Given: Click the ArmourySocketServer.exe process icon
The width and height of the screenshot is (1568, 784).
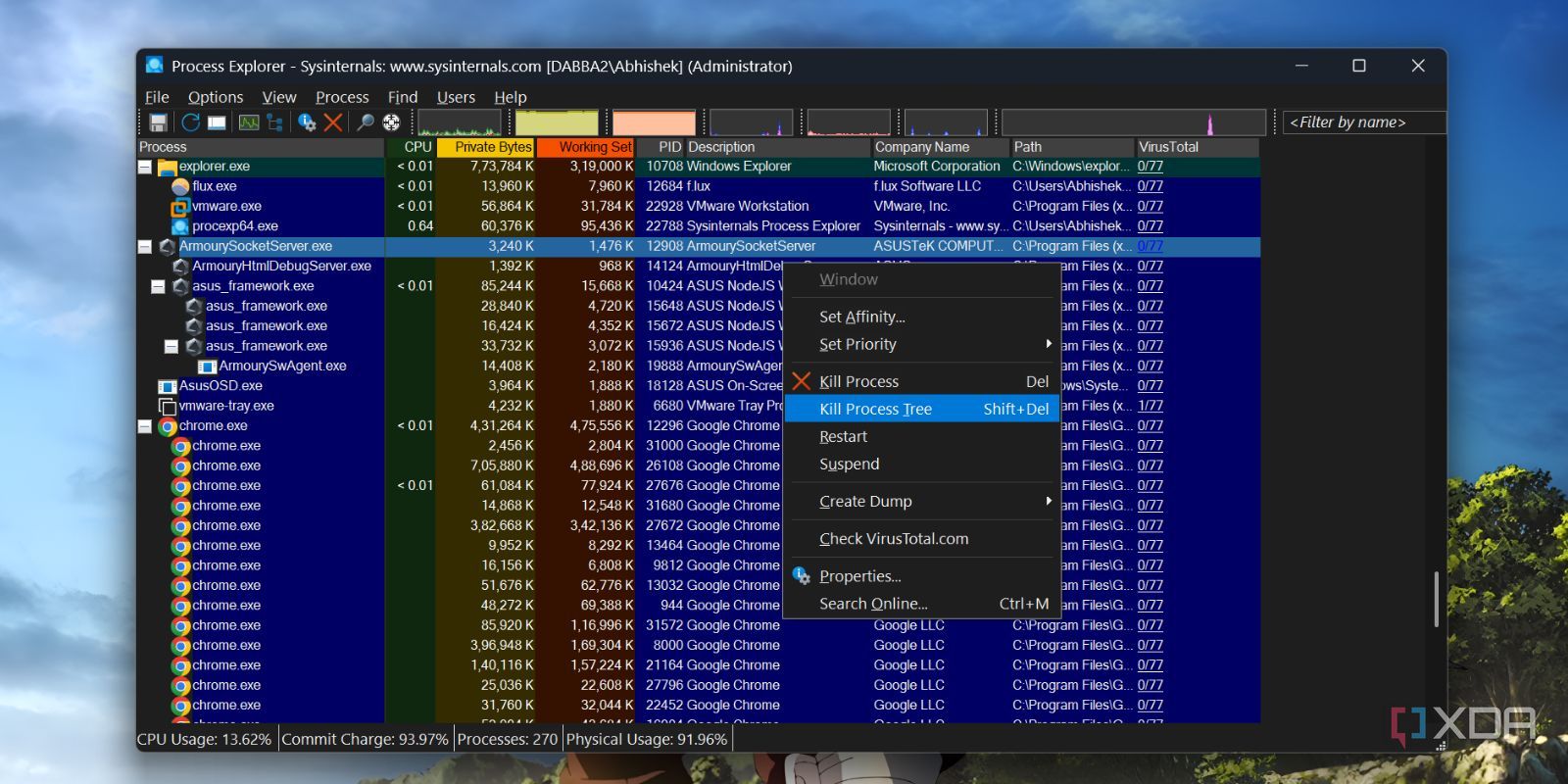Looking at the screenshot, I should (167, 246).
